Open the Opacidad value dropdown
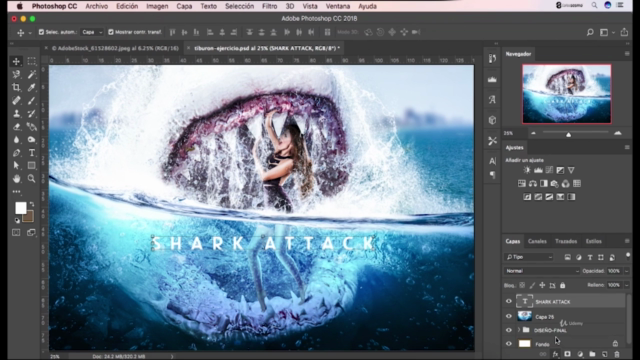640x360 pixels. click(627, 271)
